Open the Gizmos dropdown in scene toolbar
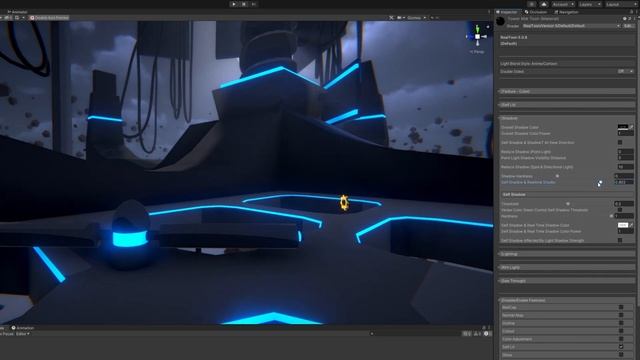Screen dimensions: 640x360 coord(416,18)
